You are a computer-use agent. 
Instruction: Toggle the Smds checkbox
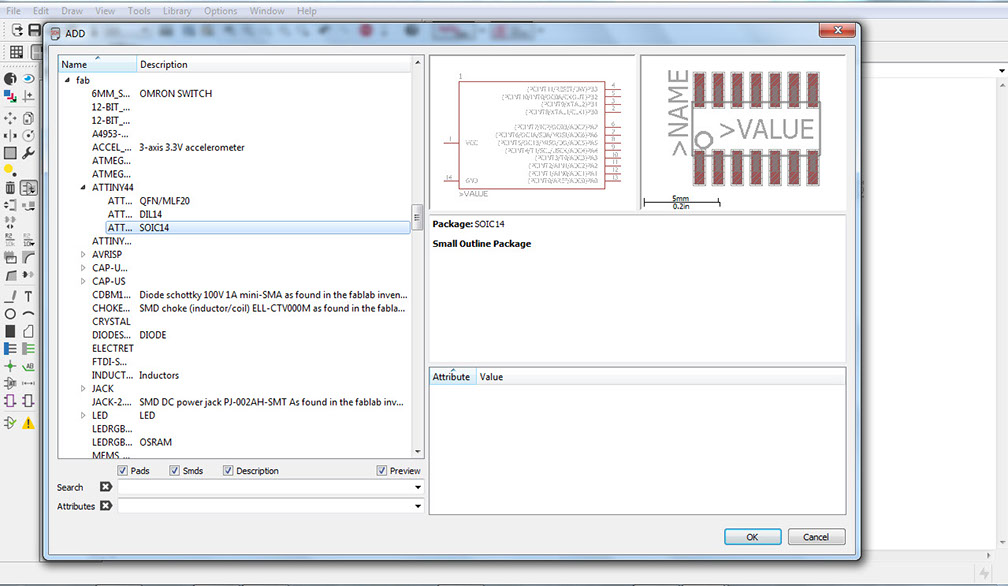[x=174, y=470]
